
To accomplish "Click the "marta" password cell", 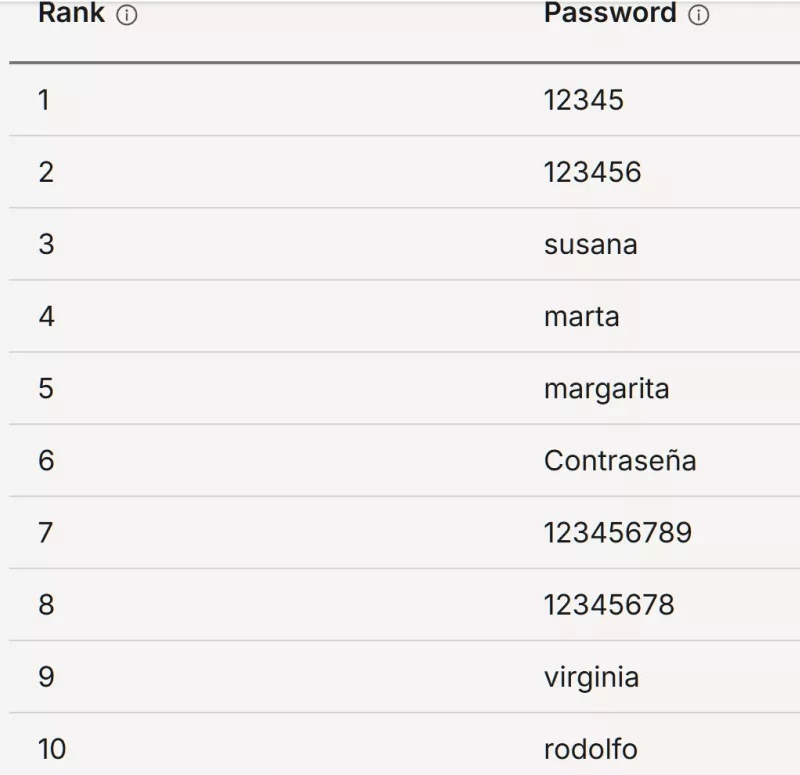I will tap(581, 316).
